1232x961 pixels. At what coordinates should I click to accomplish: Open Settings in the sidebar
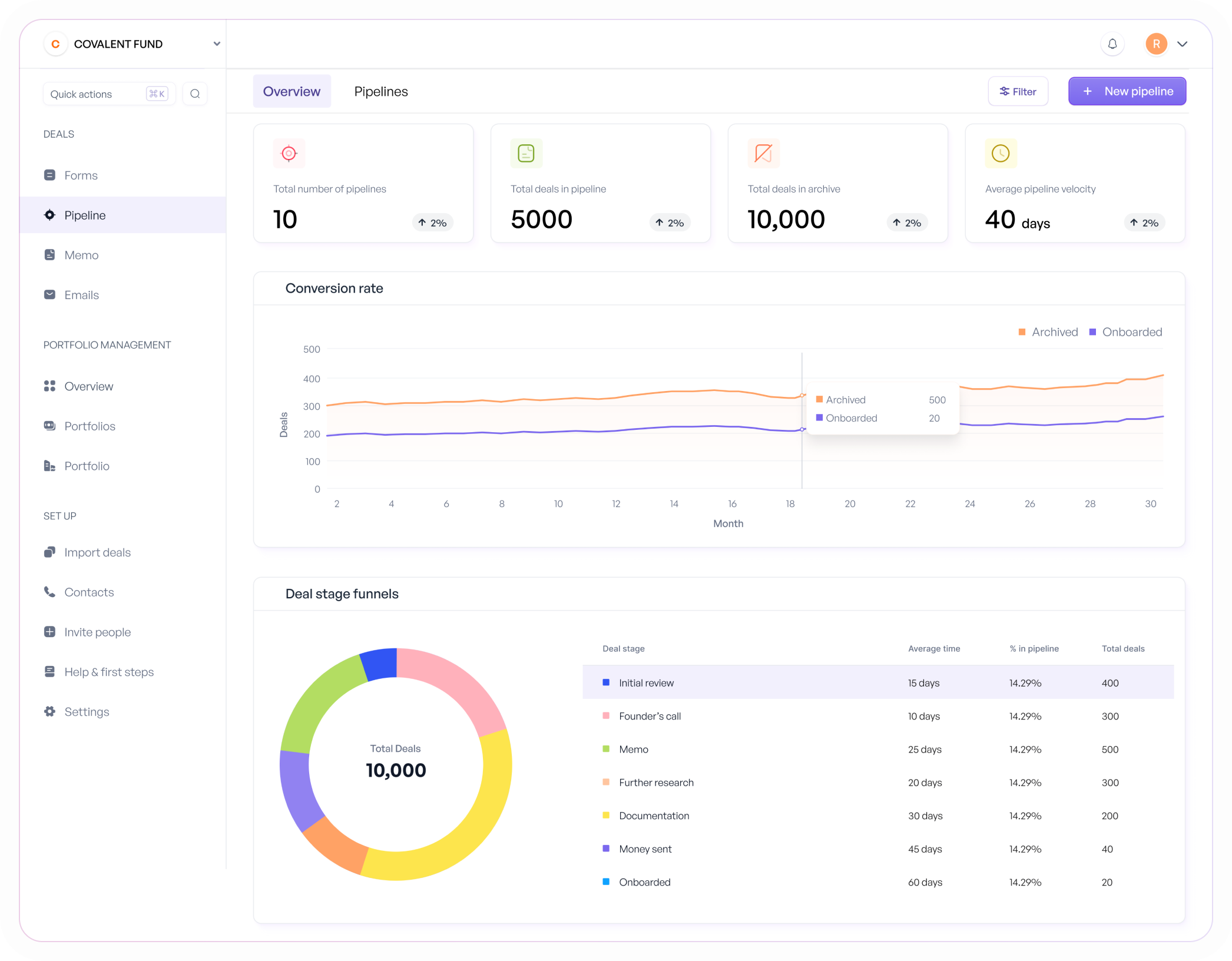coord(122,711)
